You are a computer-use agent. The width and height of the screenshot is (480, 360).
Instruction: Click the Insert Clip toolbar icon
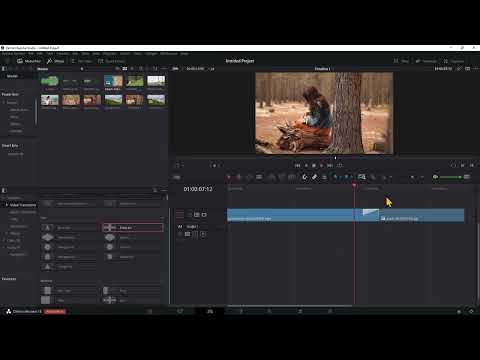272,177
